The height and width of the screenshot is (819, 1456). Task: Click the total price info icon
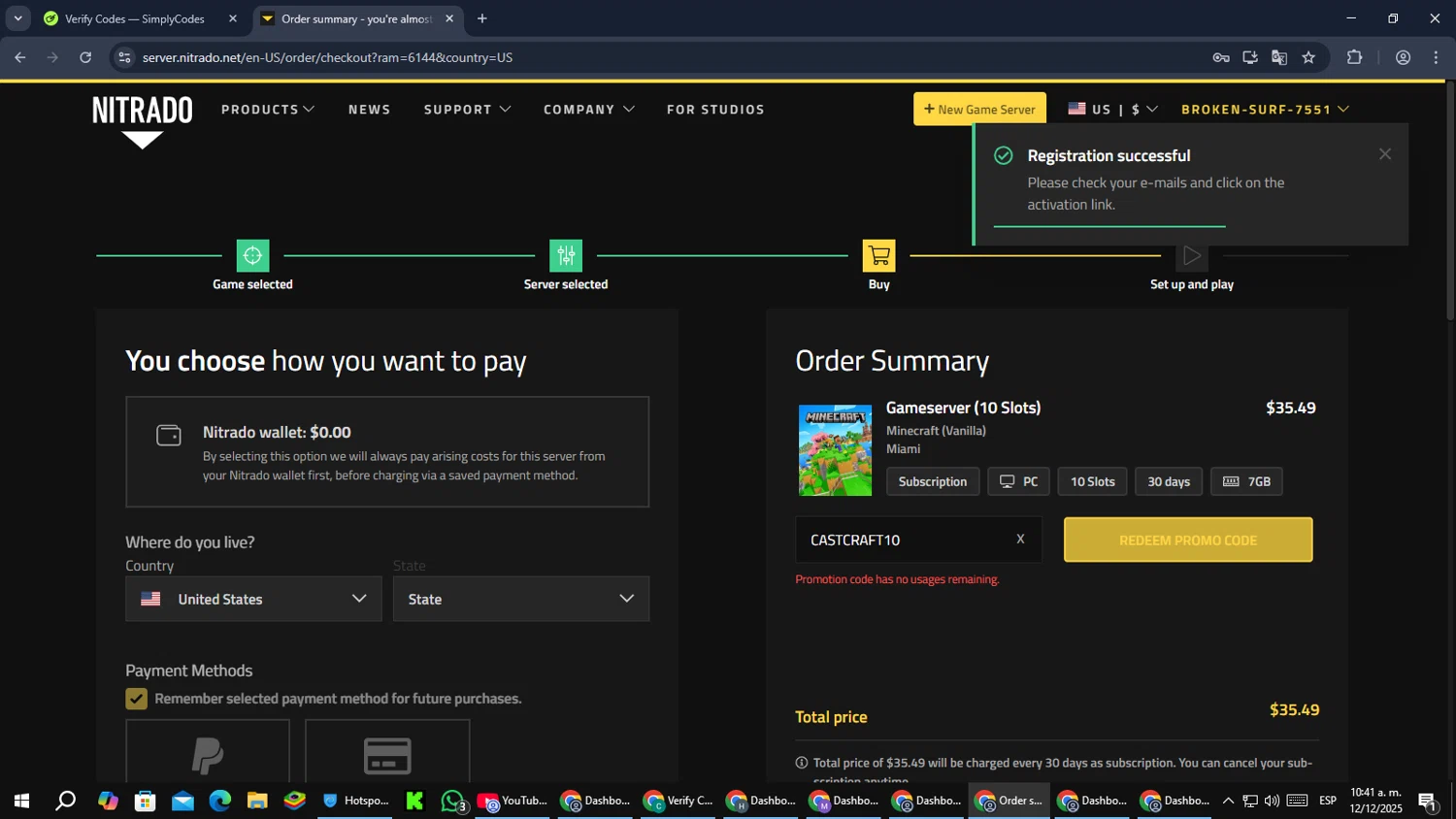click(x=802, y=763)
